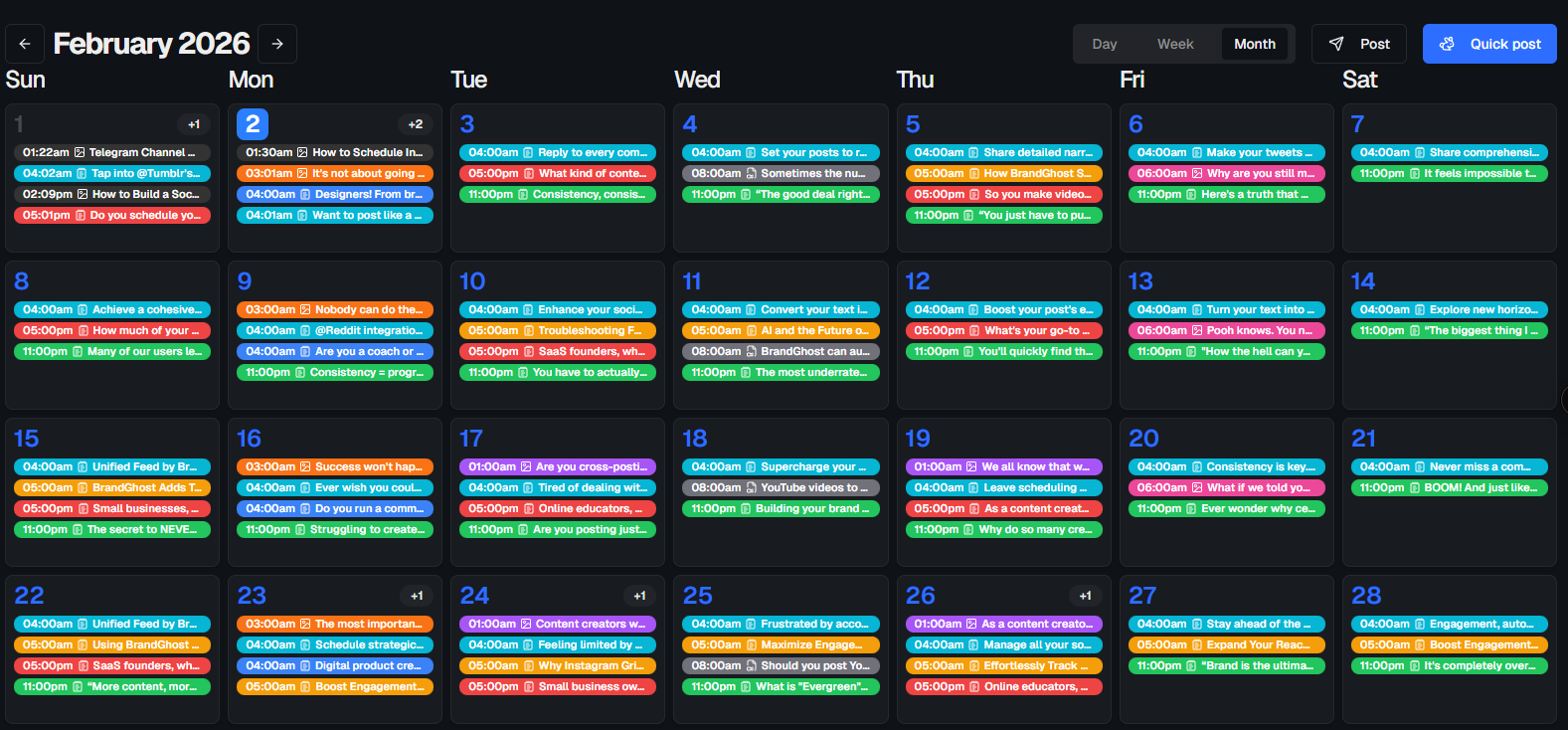Open "It's not about going" post

pos(335,173)
